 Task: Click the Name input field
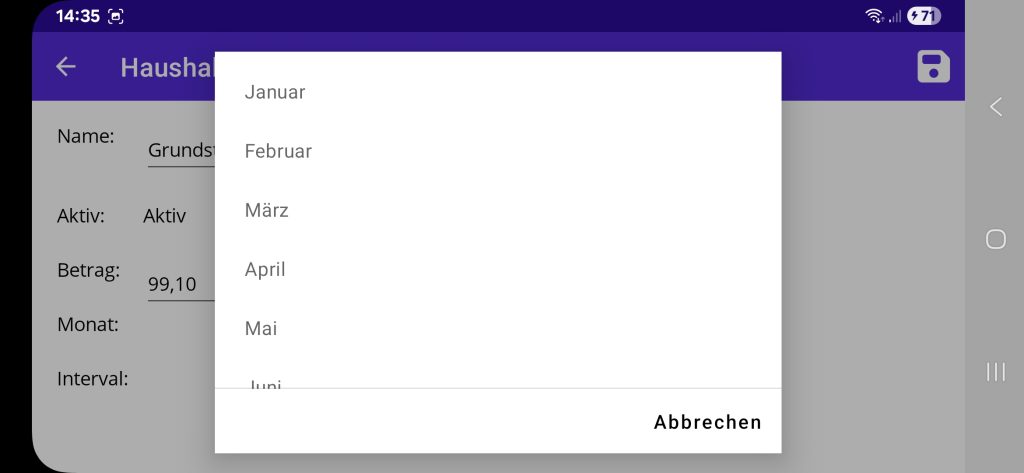tap(181, 151)
